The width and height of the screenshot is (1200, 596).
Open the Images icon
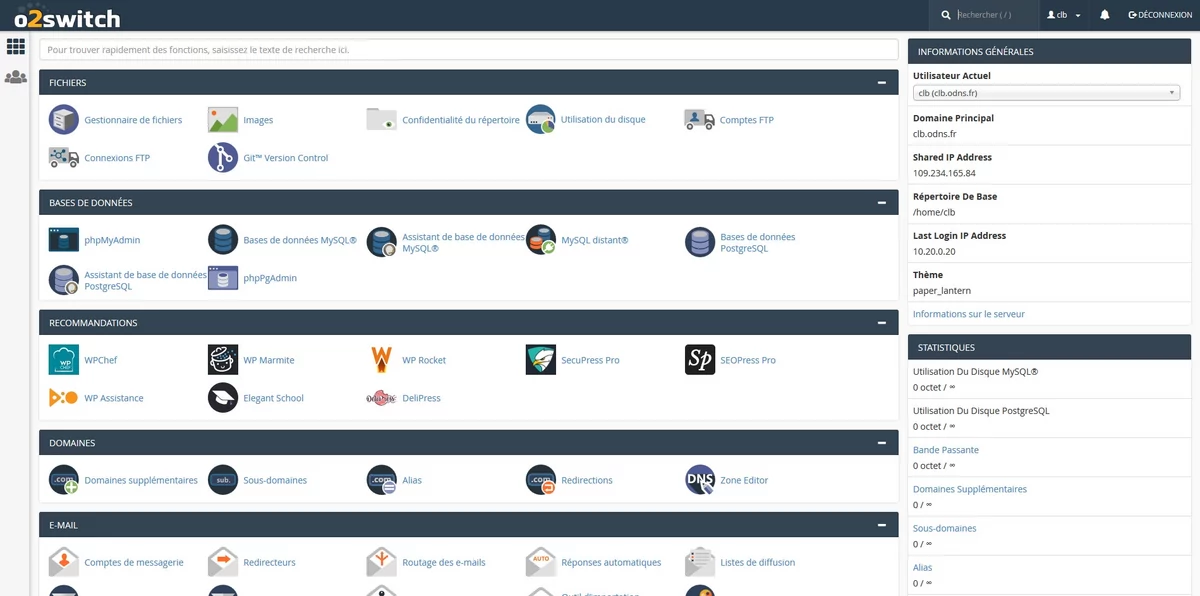click(x=223, y=120)
